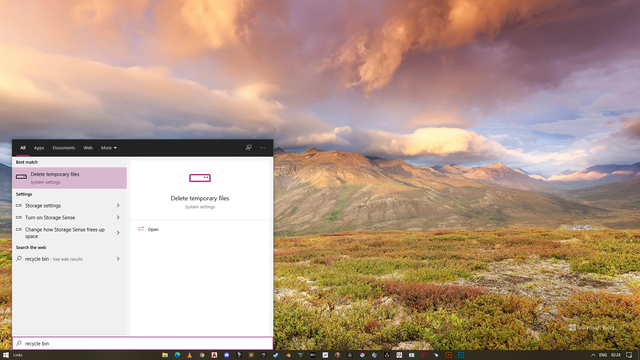This screenshot has width=640, height=360.
Task: Click the drive icon beside Delete temporary files
Action: [21, 177]
